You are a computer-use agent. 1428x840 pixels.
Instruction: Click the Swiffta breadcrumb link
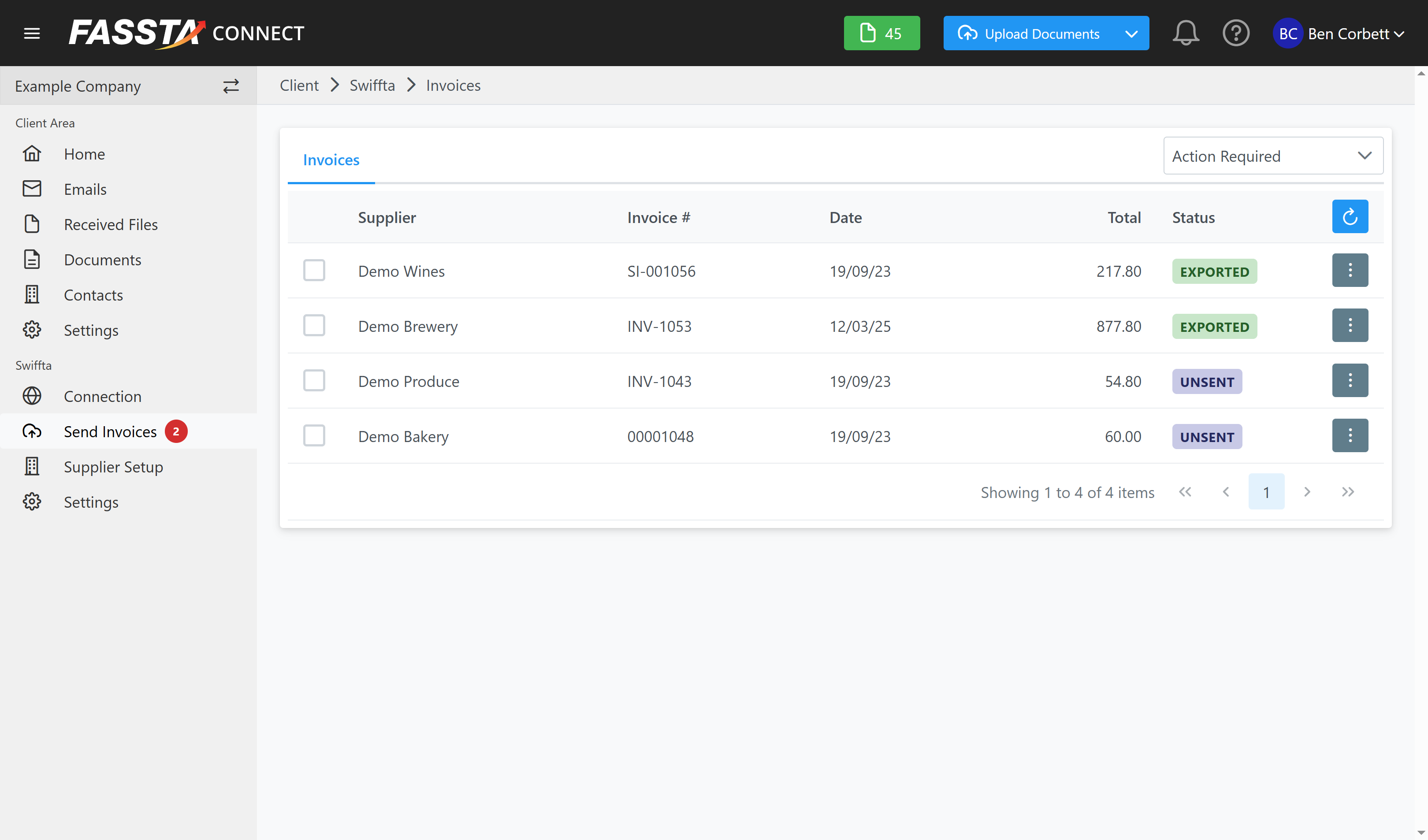click(x=372, y=85)
